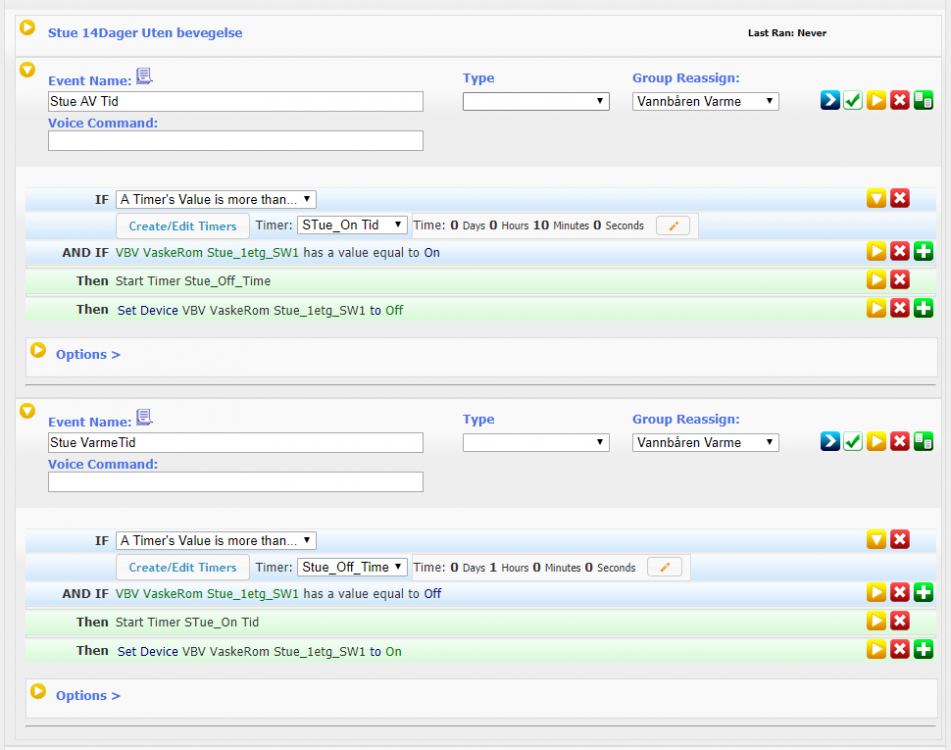Click the Event Name field containing Stue VarmeTid
951x750 pixels.
pyautogui.click(x=235, y=442)
